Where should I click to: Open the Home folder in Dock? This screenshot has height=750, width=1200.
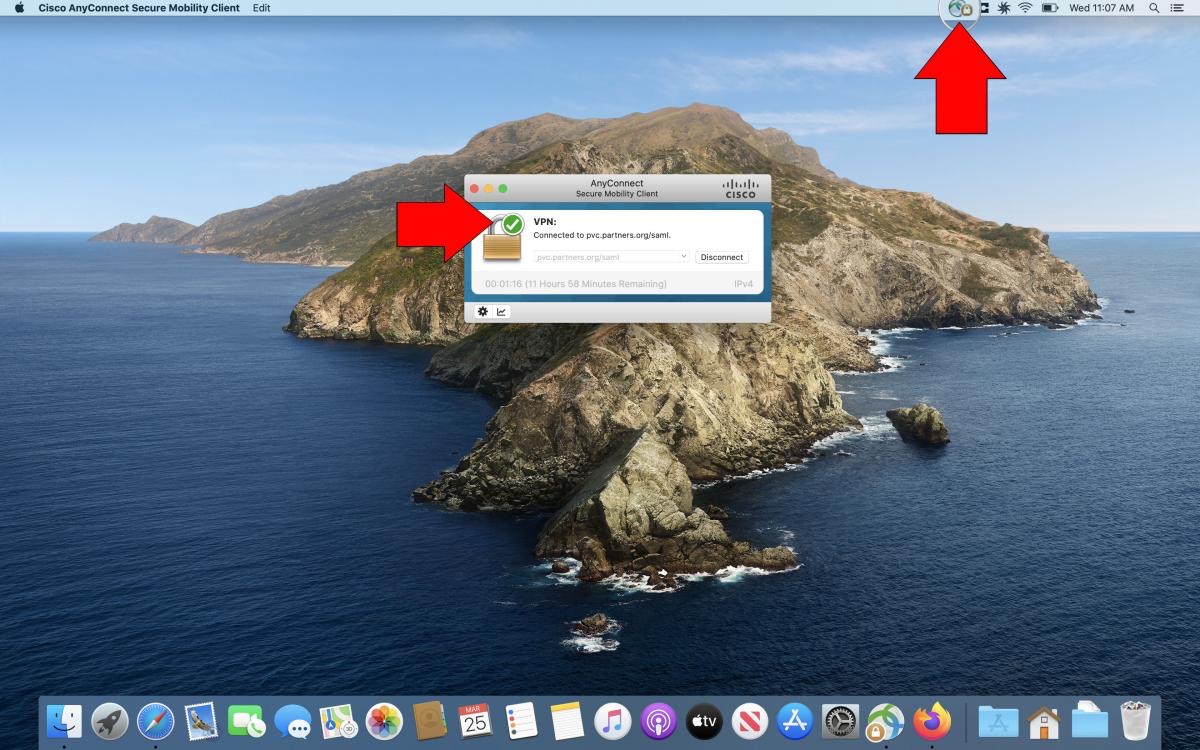point(1043,720)
